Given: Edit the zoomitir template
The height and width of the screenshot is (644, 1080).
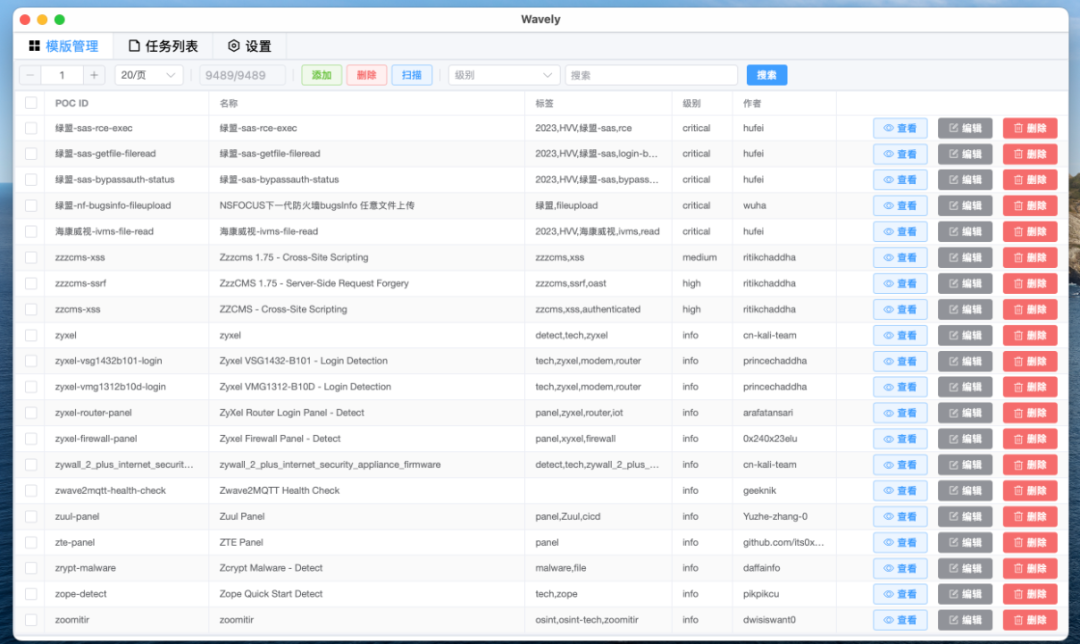Looking at the screenshot, I should (x=965, y=620).
